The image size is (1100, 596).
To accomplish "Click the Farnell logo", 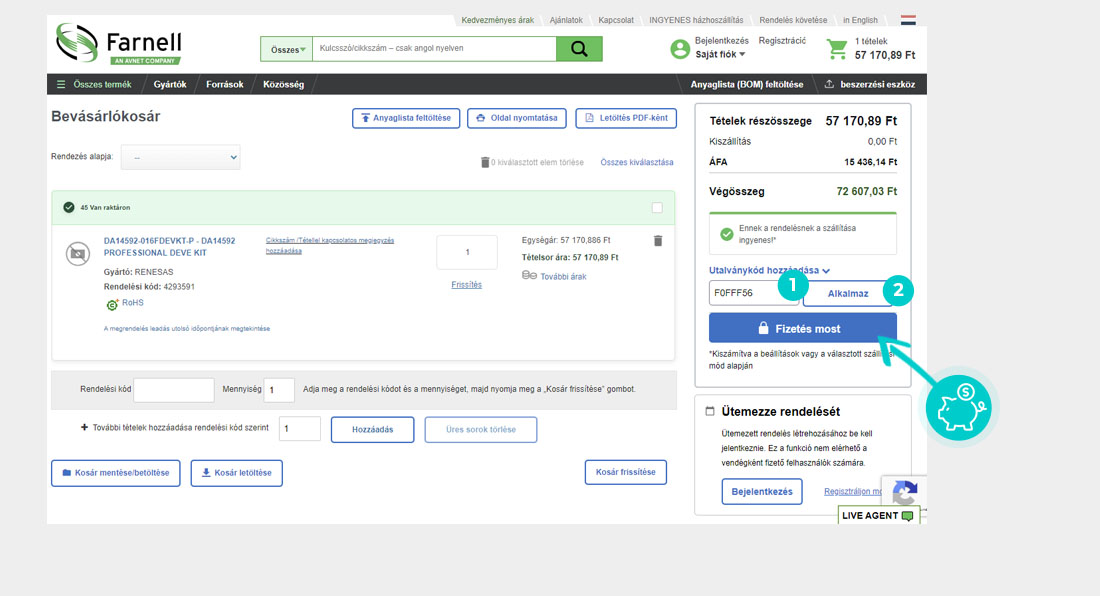I will (x=119, y=44).
